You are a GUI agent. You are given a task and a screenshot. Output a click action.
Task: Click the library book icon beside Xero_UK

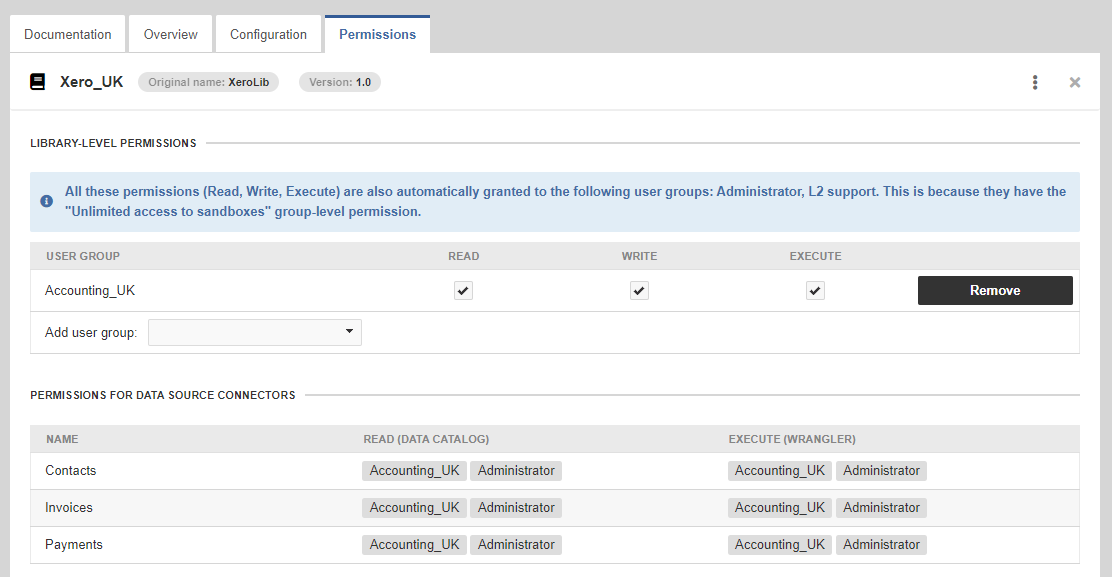(x=37, y=81)
